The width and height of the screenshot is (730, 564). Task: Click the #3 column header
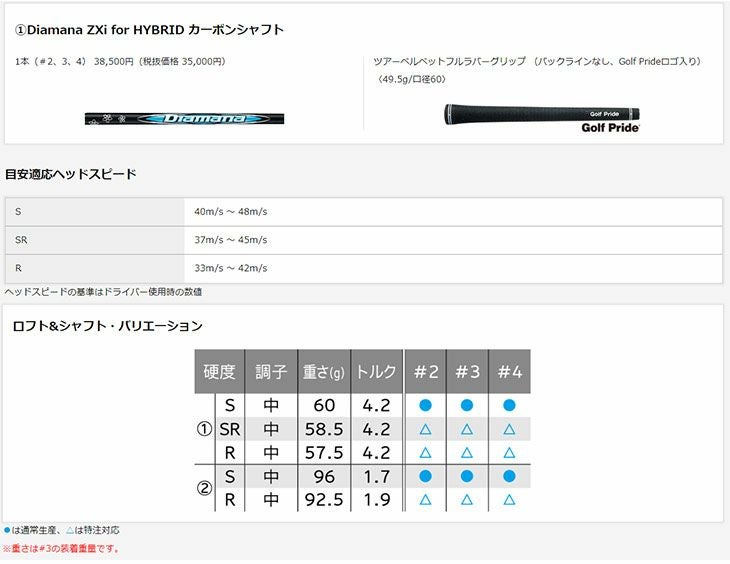tap(467, 372)
